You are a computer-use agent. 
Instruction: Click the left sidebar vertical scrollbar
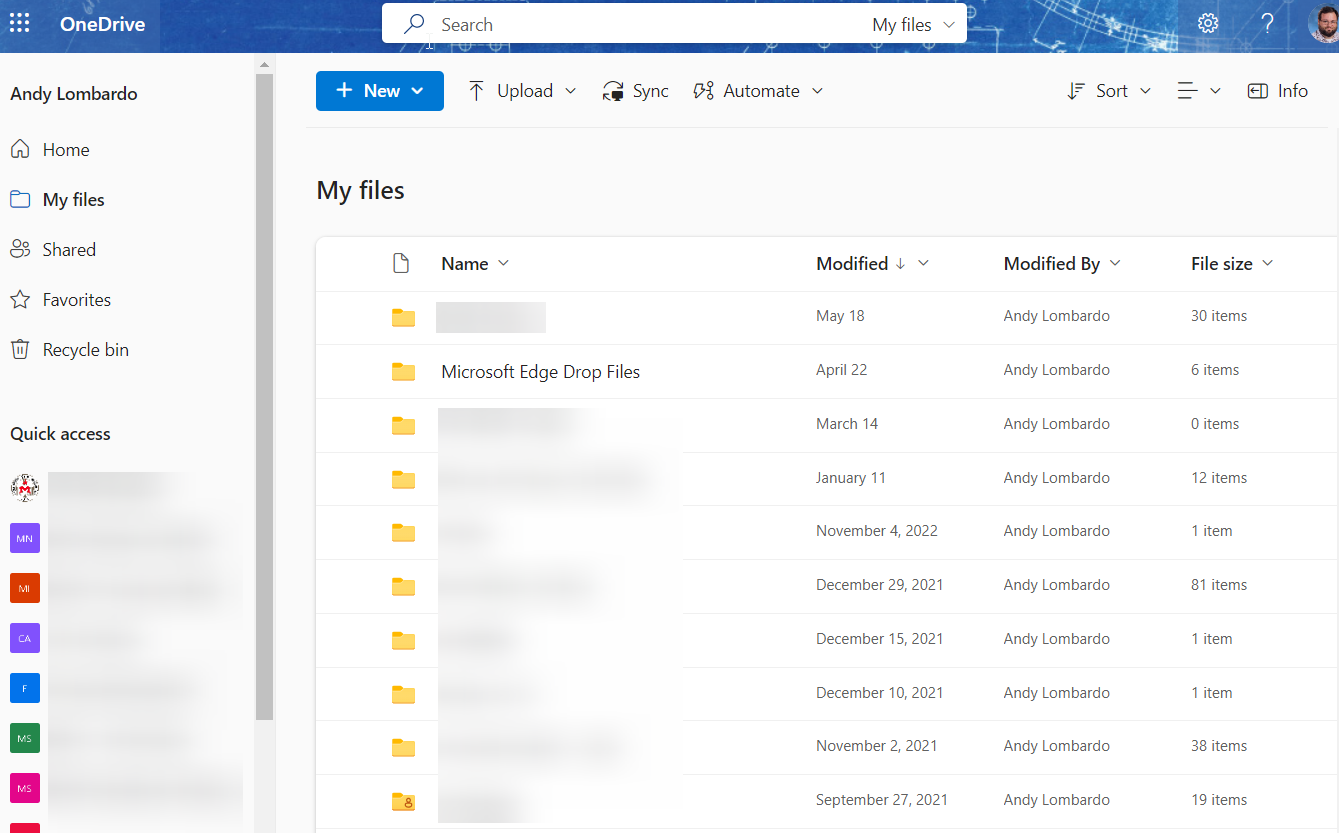pyautogui.click(x=264, y=395)
